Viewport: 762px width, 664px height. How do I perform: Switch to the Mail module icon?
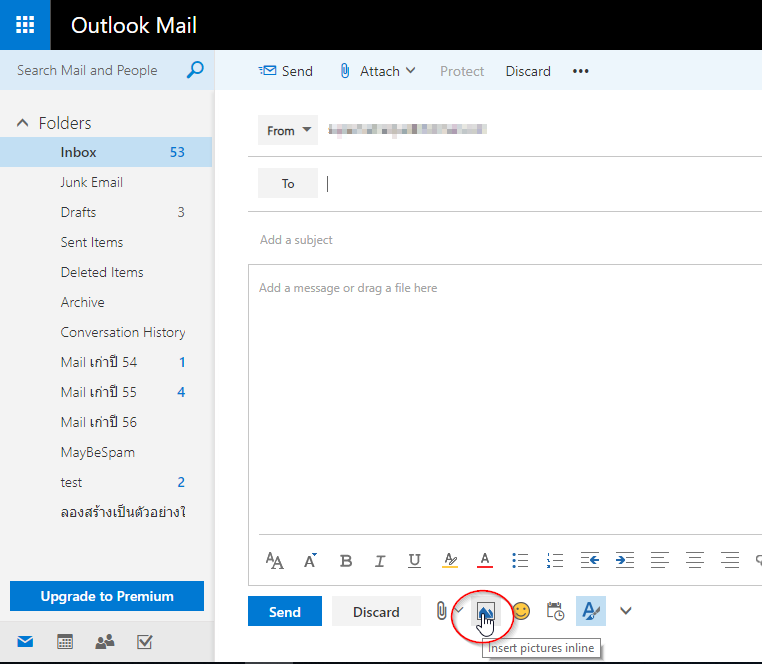(25, 642)
